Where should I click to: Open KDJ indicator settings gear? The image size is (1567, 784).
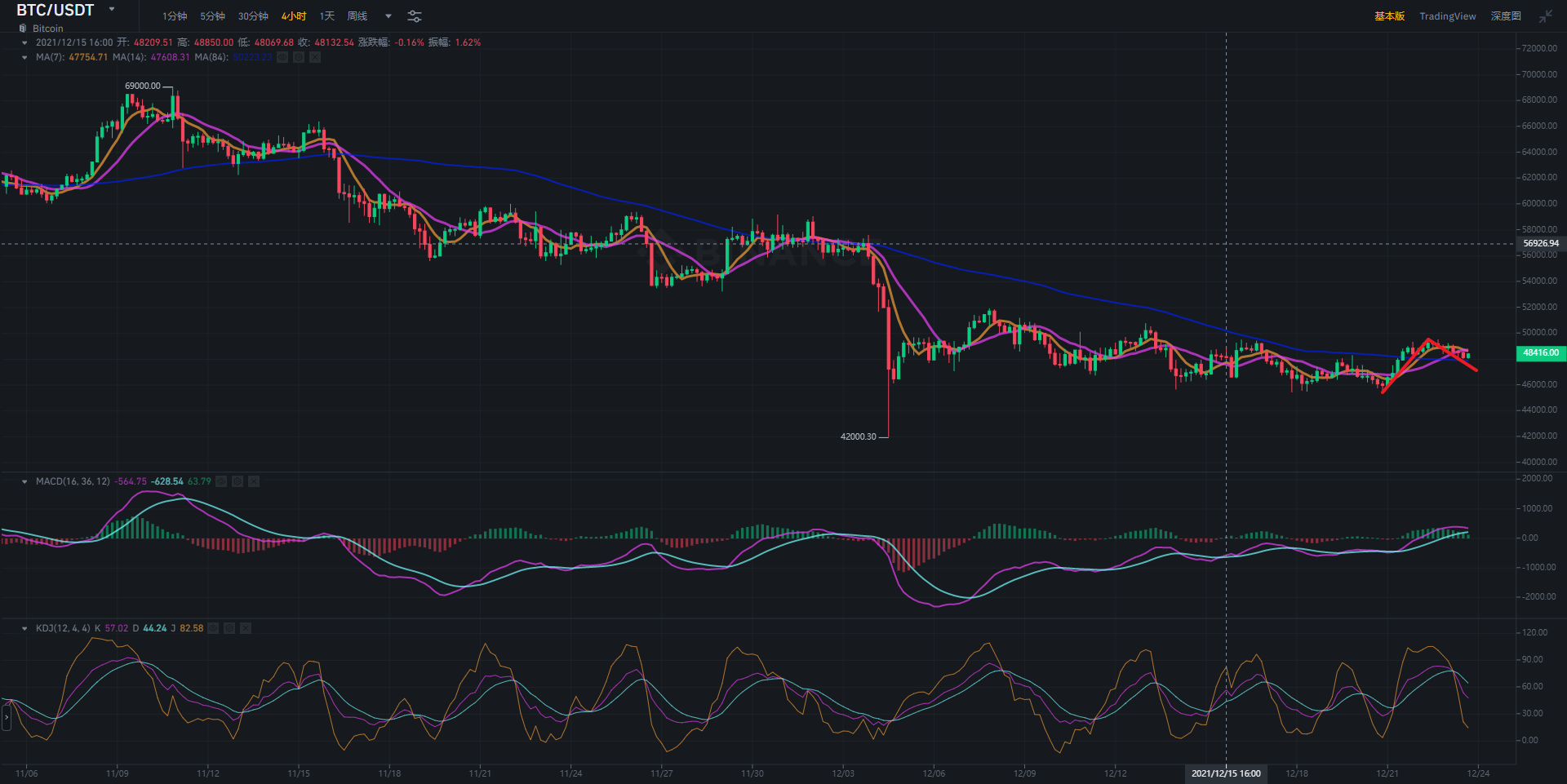229,628
